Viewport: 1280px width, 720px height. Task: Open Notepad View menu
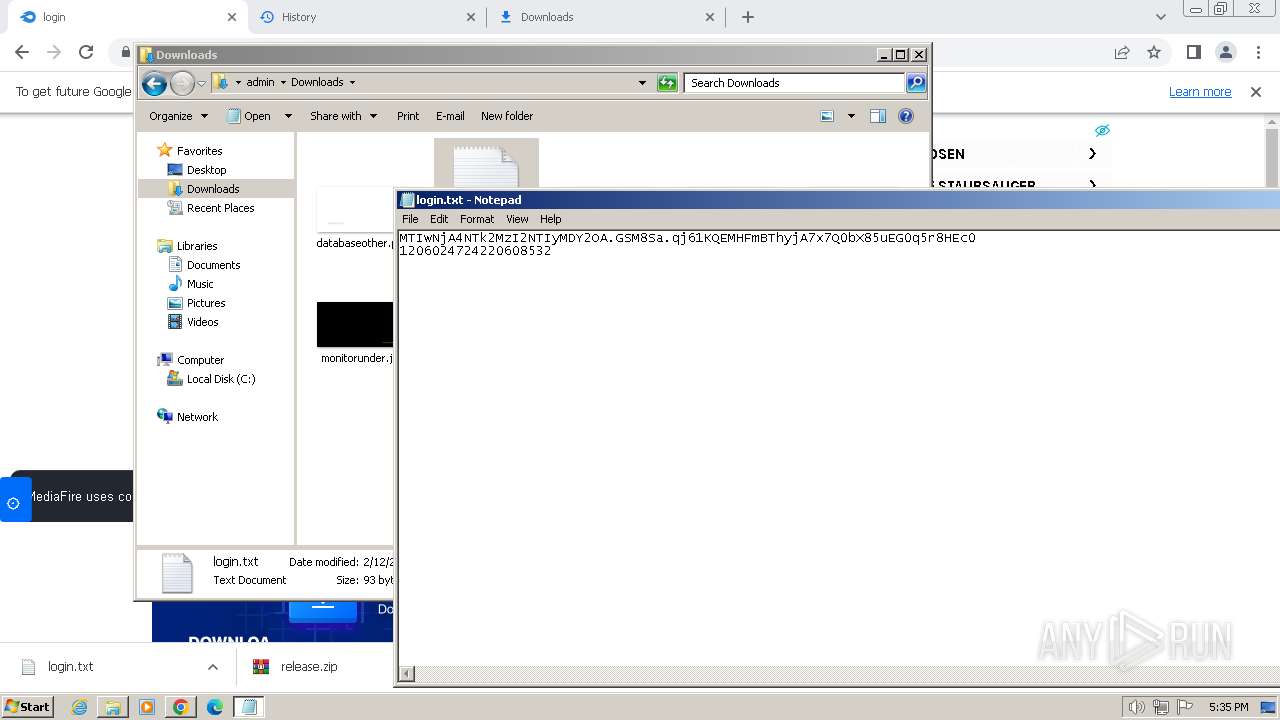click(x=517, y=219)
